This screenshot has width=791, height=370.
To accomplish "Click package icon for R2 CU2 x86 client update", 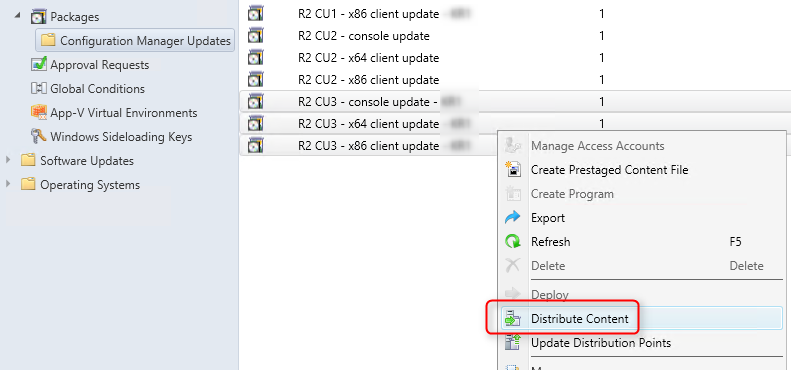I will pyautogui.click(x=256, y=79).
